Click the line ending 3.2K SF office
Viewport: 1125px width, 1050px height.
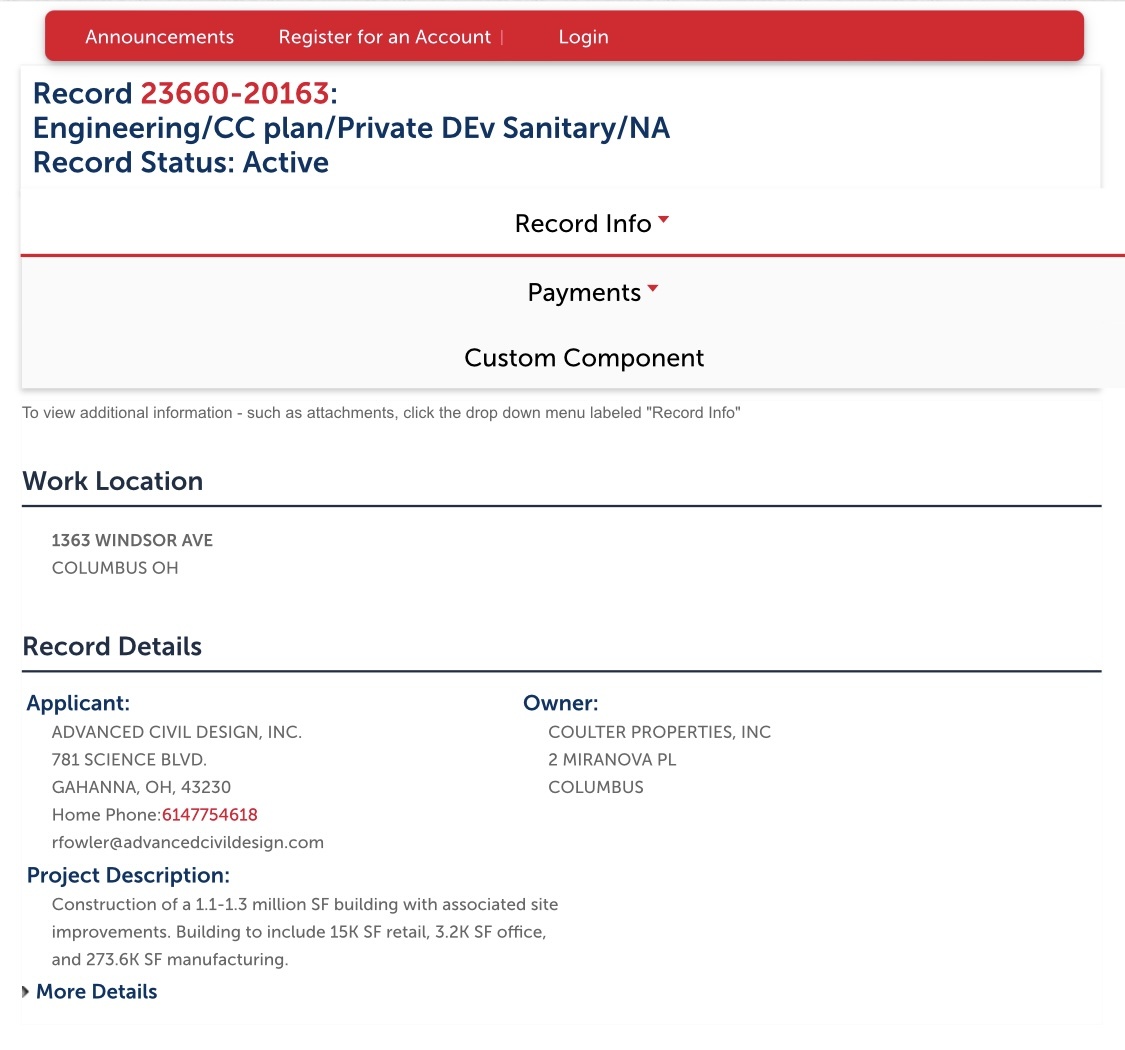[299, 932]
